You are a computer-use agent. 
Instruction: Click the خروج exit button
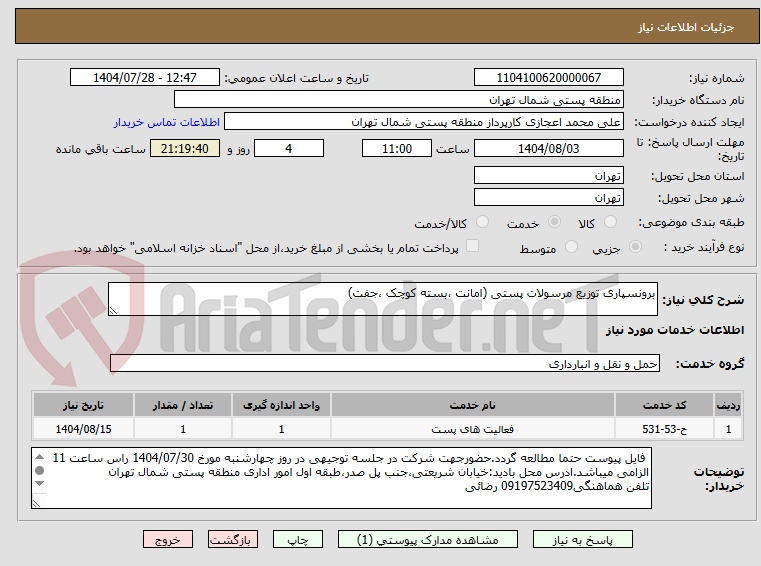167,540
